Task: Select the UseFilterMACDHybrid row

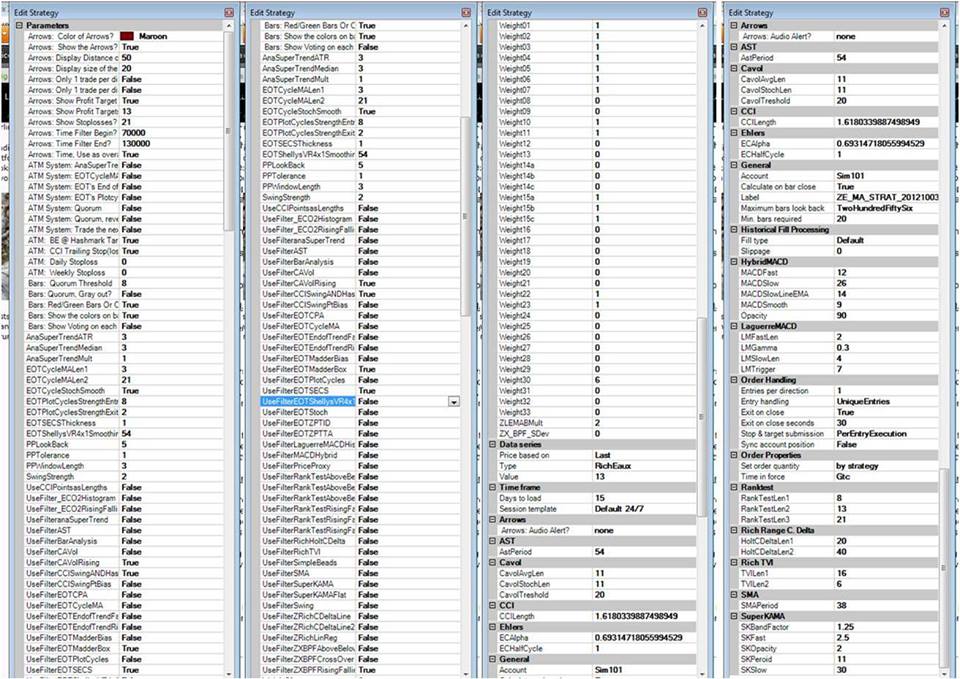Action: pyautogui.click(x=360, y=456)
